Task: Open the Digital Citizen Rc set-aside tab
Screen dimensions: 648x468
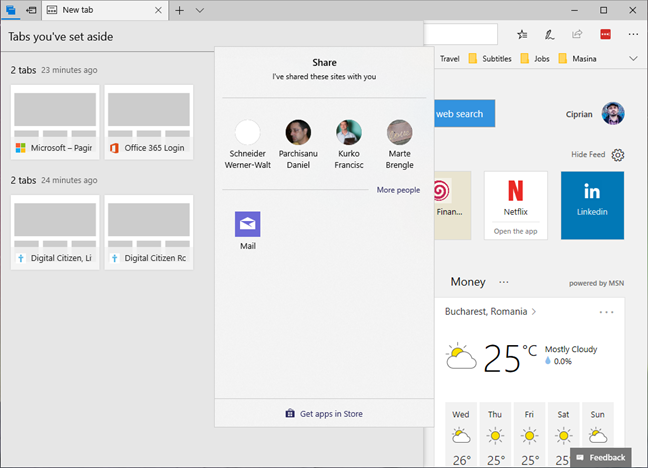Action: coord(149,232)
